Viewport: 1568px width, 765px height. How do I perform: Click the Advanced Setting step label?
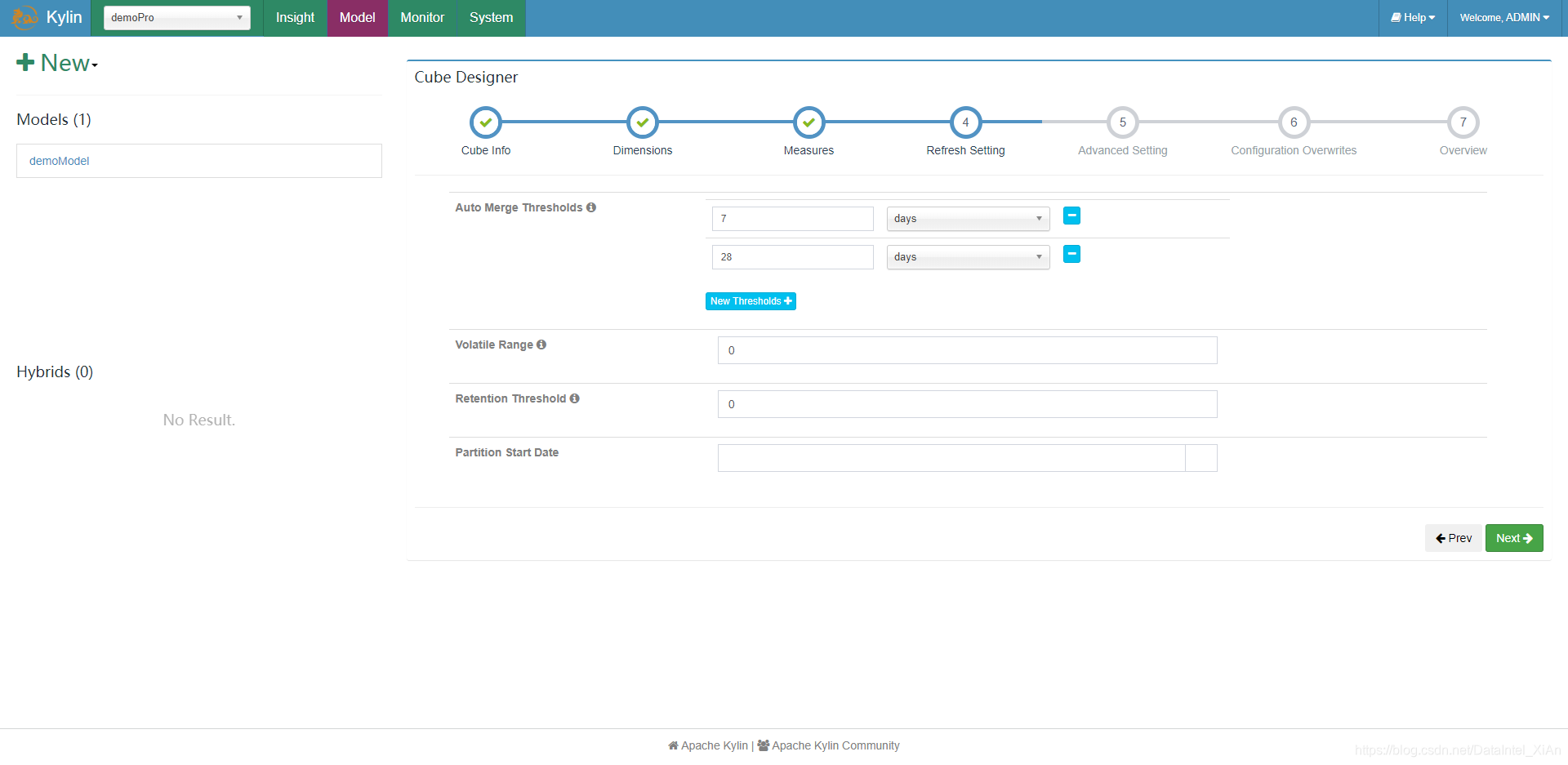1123,150
